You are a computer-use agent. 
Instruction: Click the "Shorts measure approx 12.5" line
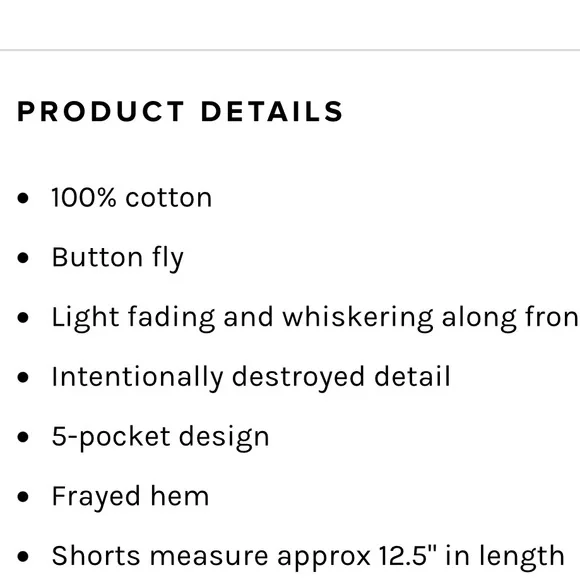point(308,556)
